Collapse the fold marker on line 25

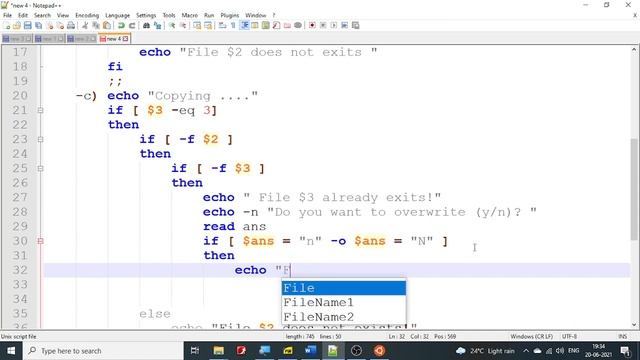(40, 168)
